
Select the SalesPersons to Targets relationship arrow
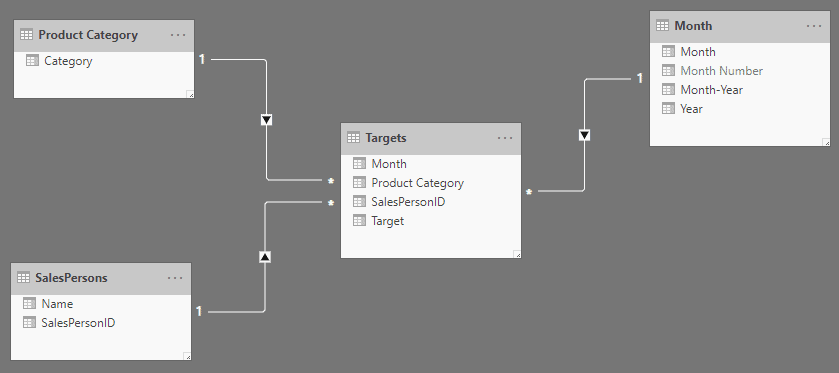(265, 257)
